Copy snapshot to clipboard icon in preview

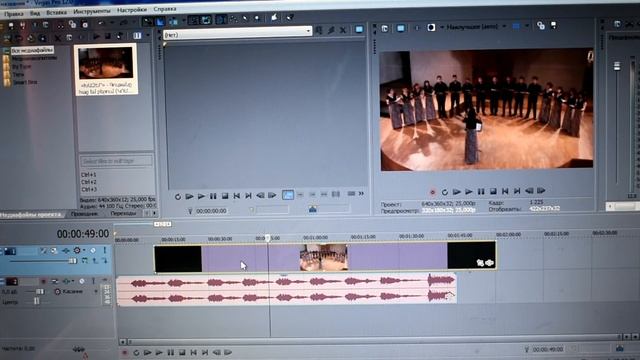click(x=541, y=26)
